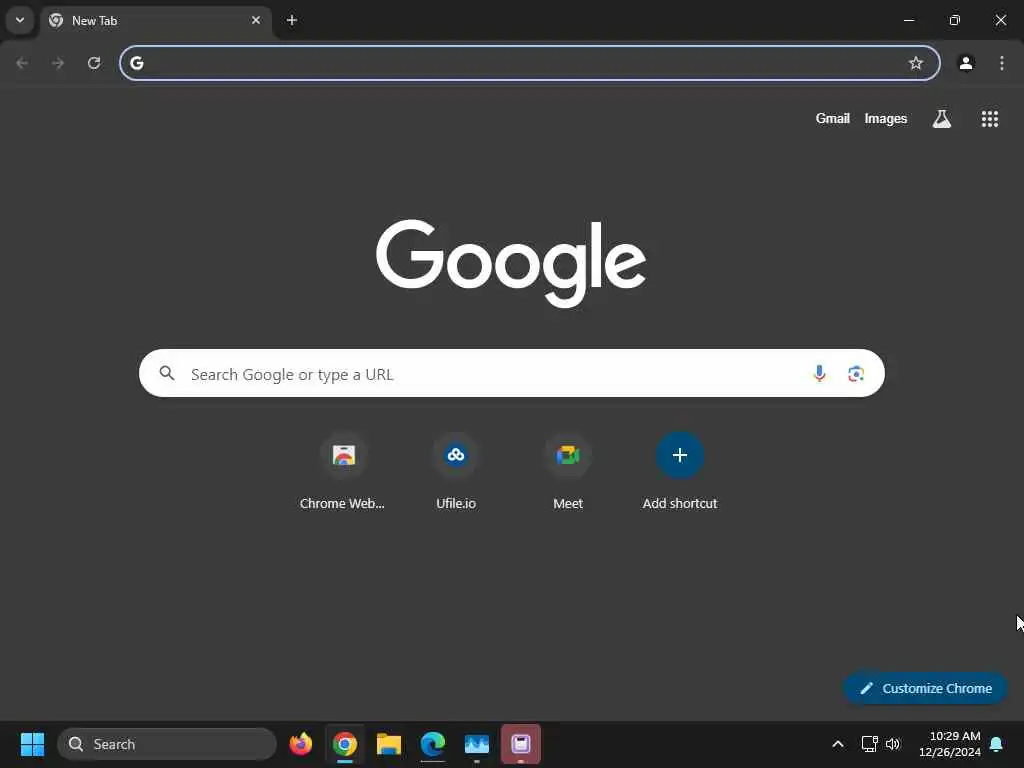This screenshot has width=1024, height=768.
Task: Show hidden system tray icons
Action: 837,744
